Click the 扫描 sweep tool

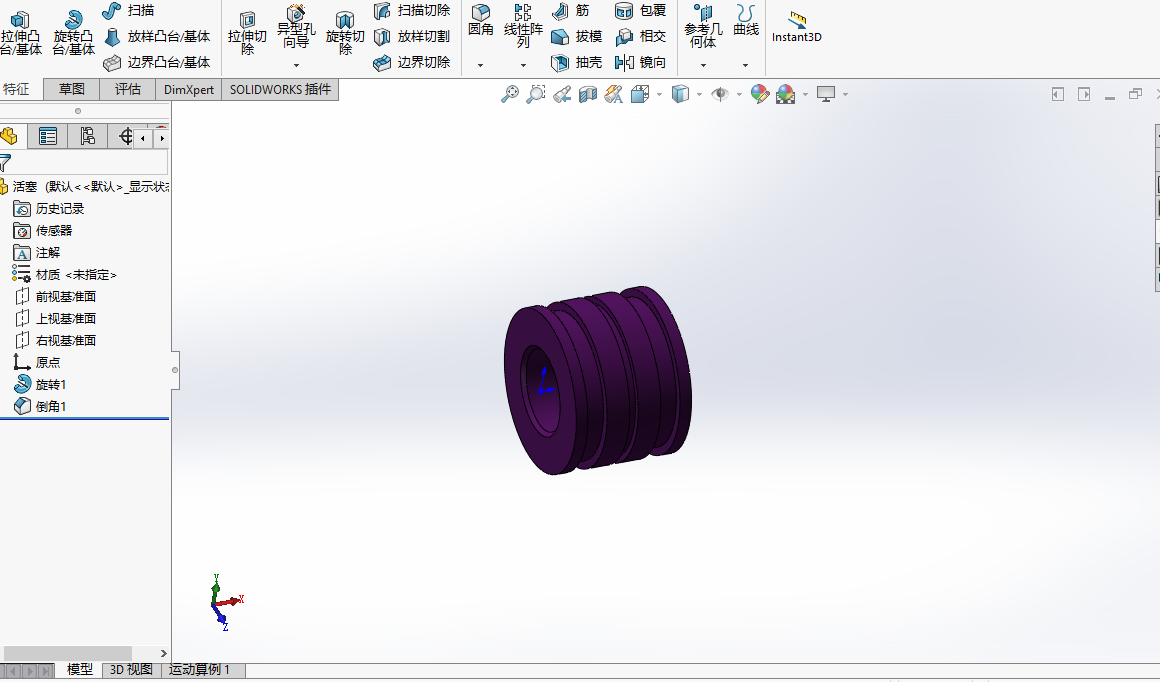128,10
